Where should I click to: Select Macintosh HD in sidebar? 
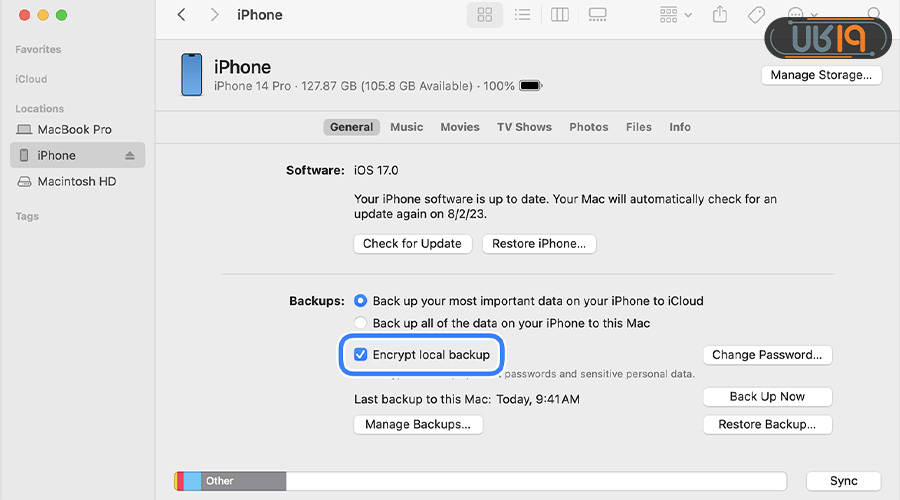click(x=77, y=182)
